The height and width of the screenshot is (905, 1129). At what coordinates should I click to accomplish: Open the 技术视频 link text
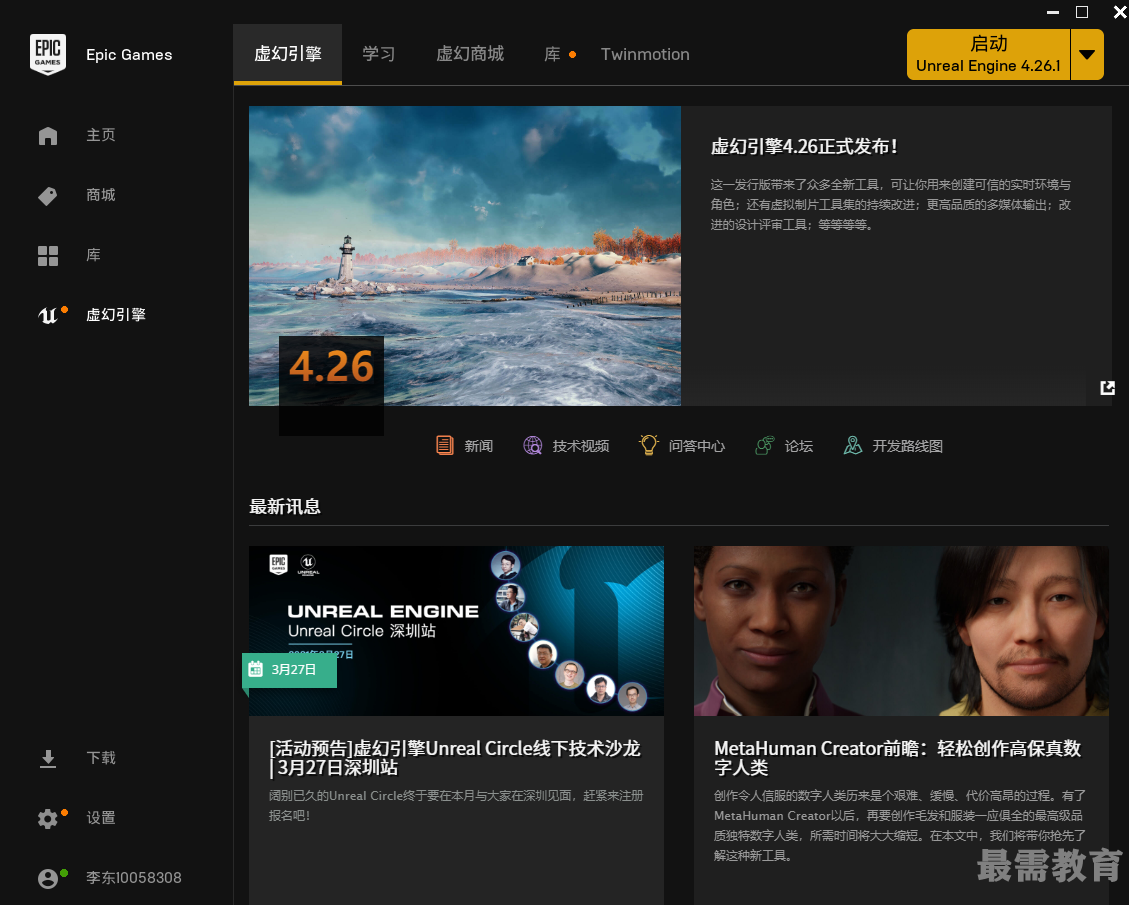581,446
